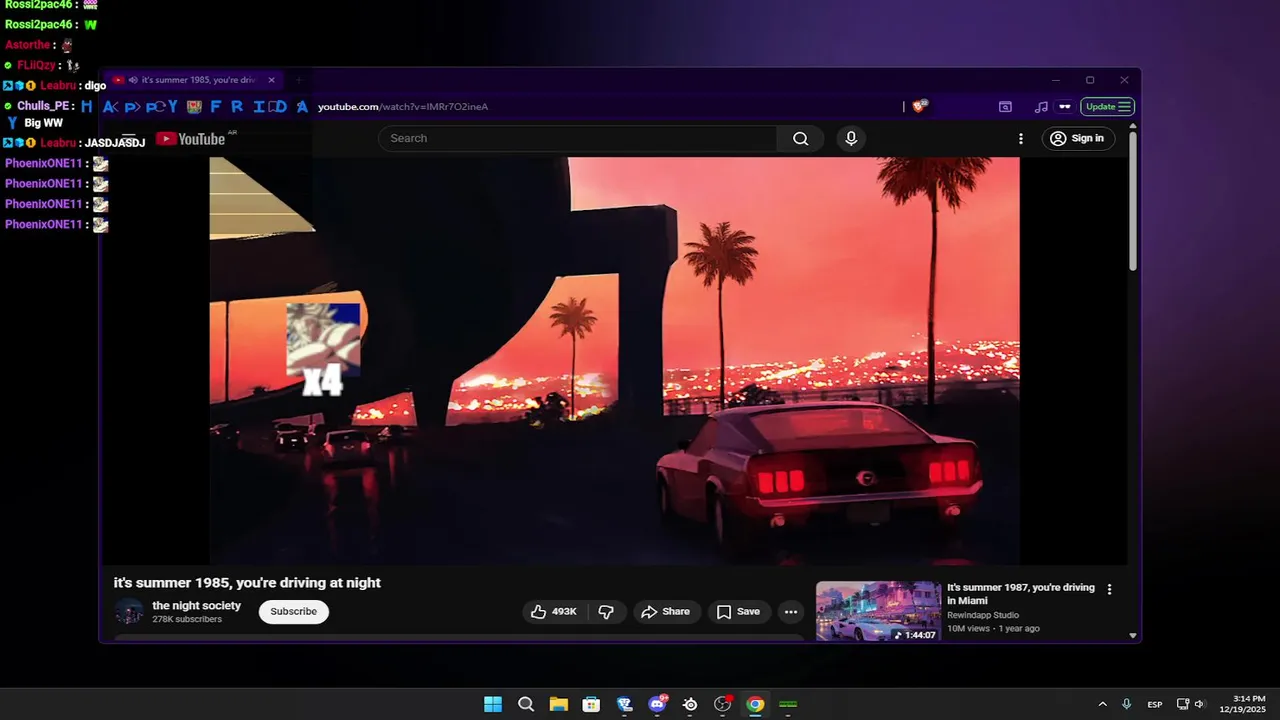Click the video title 'it's summer 1985, you're driving at night'
This screenshot has width=1280, height=720.
(247, 583)
